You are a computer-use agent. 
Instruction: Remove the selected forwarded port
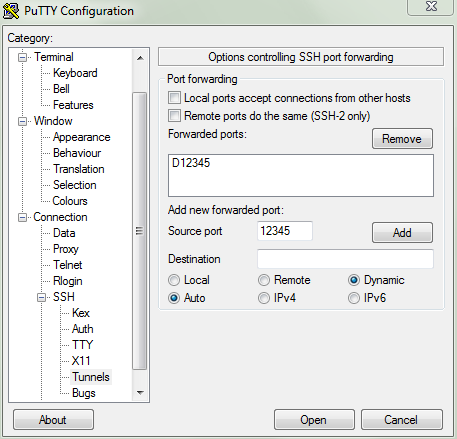(x=402, y=139)
